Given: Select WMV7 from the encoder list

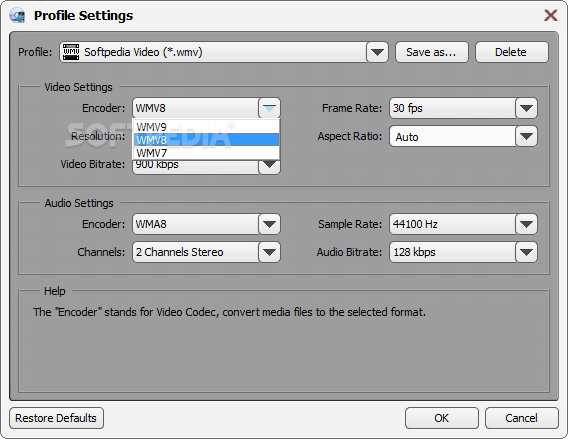Looking at the screenshot, I should (206, 153).
